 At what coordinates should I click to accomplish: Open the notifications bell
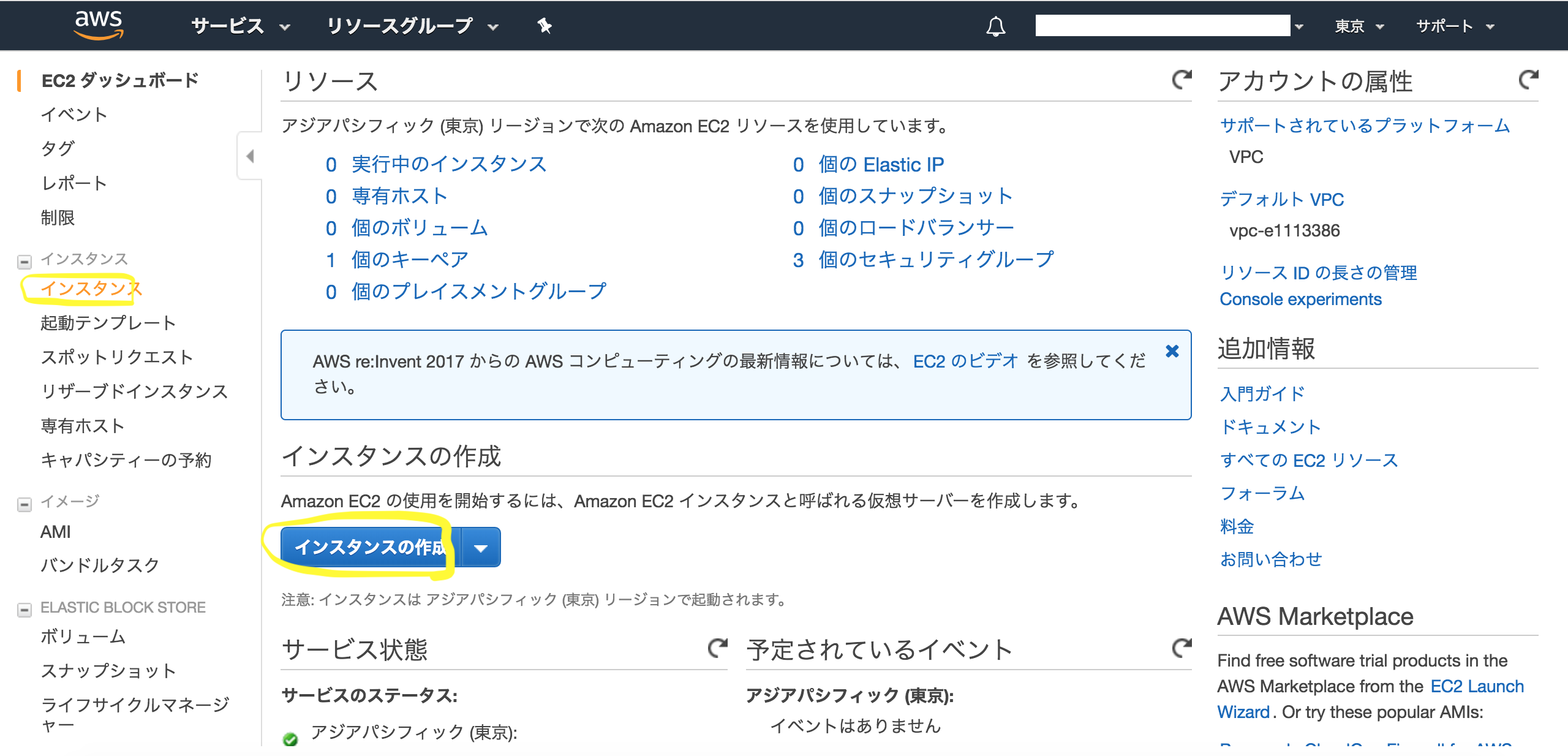(995, 26)
